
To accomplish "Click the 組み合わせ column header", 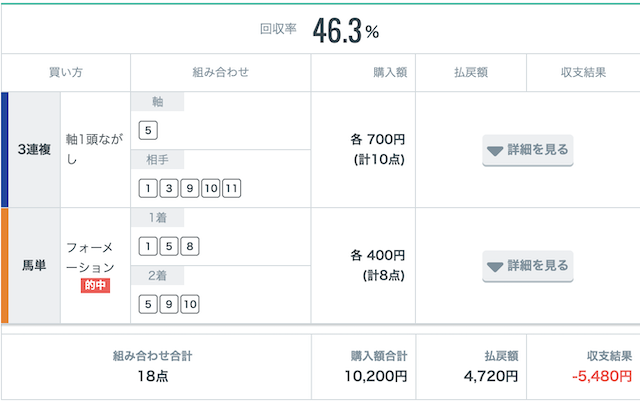I will (x=220, y=72).
